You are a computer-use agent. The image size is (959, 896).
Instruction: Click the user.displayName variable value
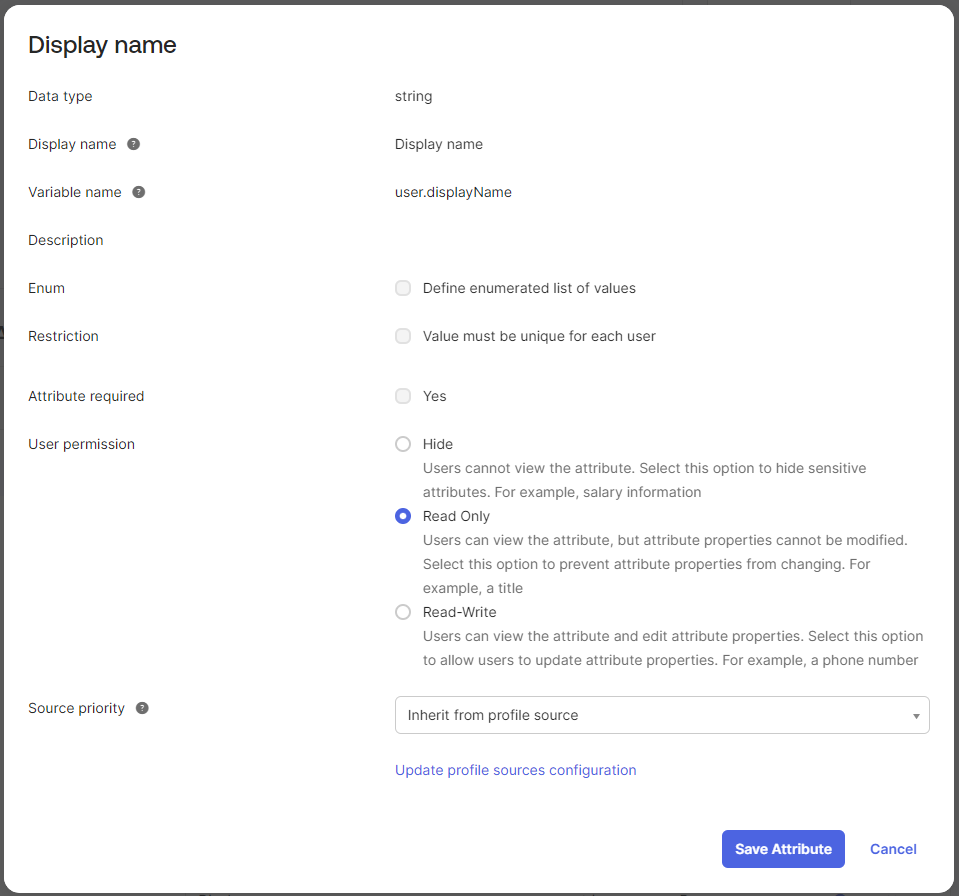point(453,192)
